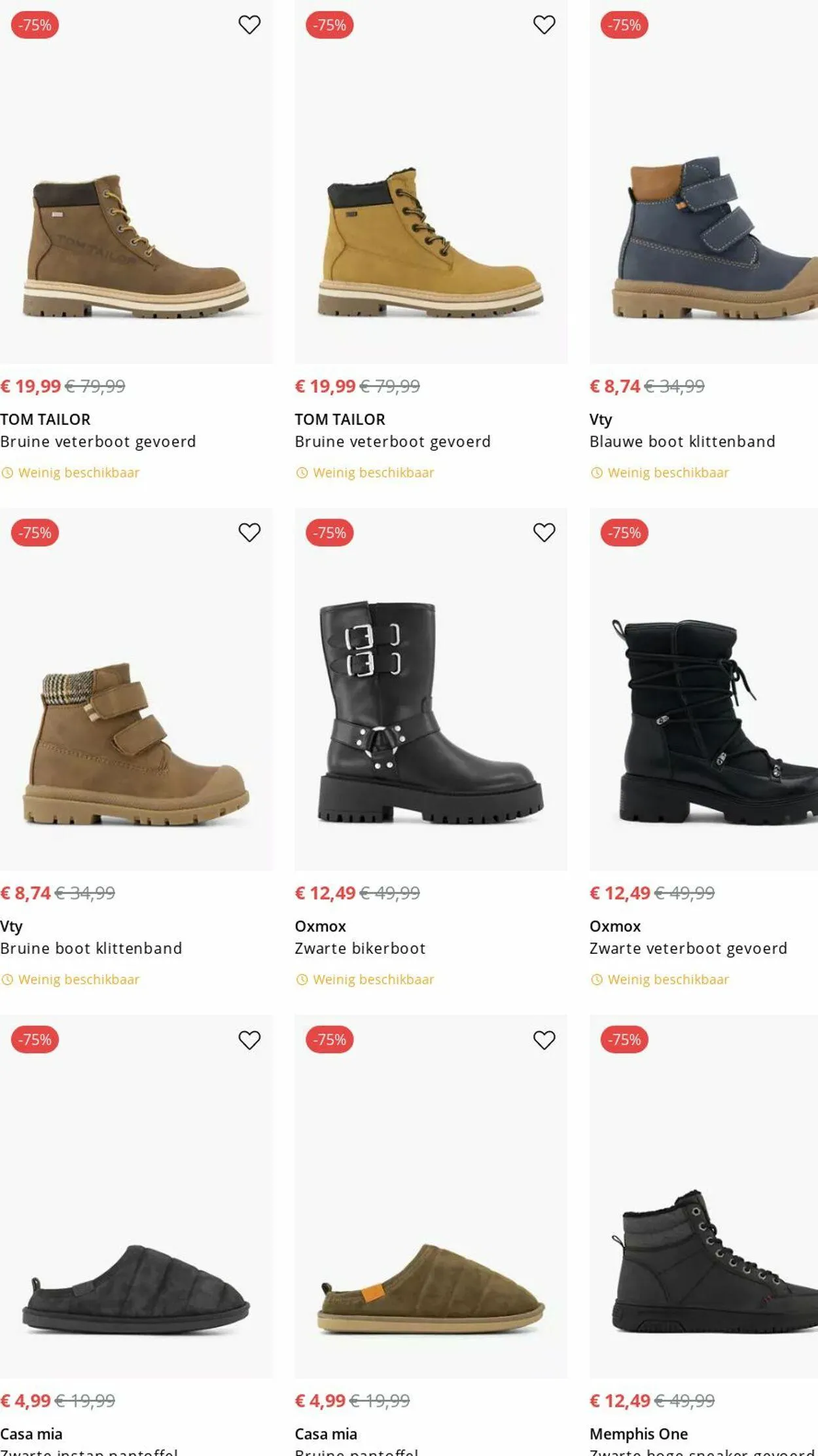Click the € 8,74 price of blue Vty boot

click(614, 386)
